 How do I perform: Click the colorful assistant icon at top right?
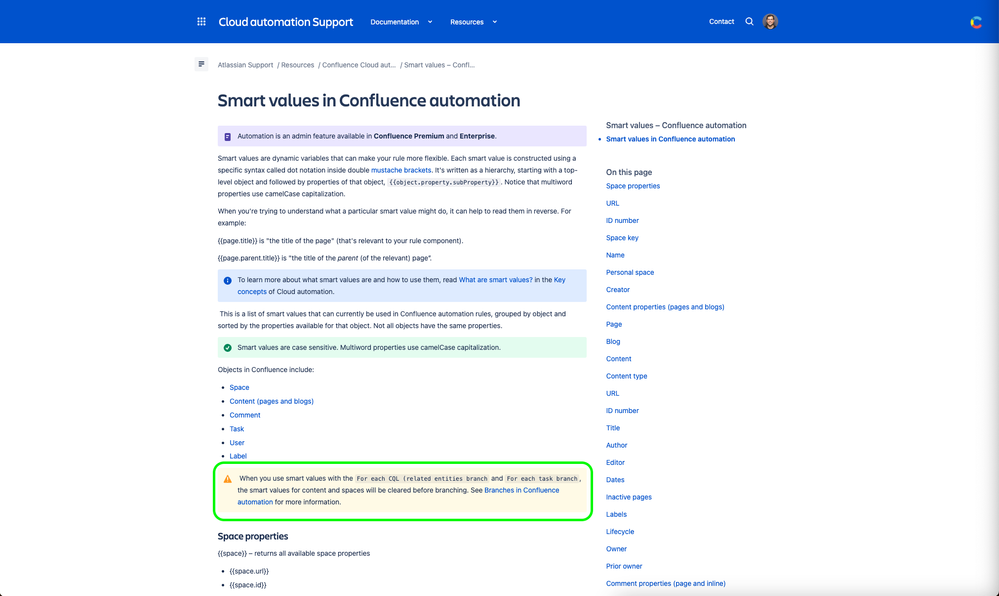click(975, 22)
